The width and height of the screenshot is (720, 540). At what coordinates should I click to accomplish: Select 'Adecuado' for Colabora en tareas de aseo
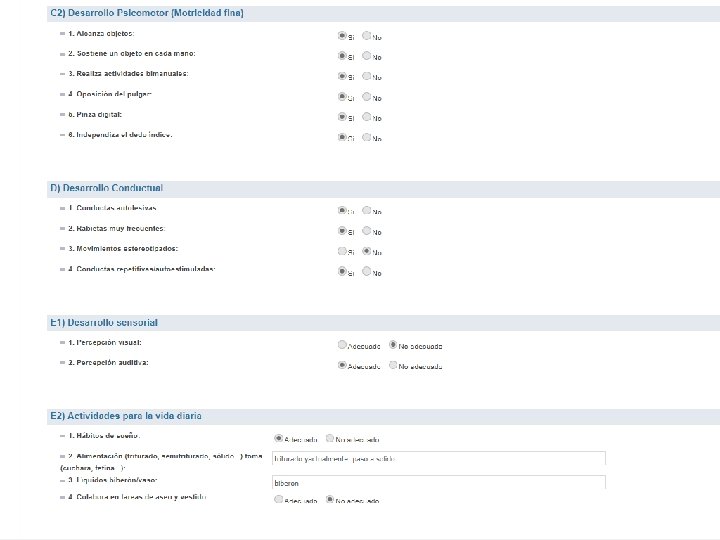[x=279, y=499]
